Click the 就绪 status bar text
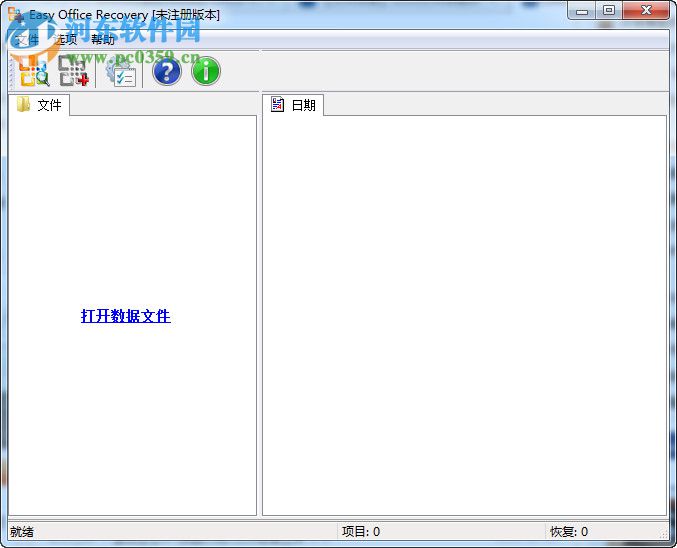Image resolution: width=677 pixels, height=548 pixels. [22, 532]
